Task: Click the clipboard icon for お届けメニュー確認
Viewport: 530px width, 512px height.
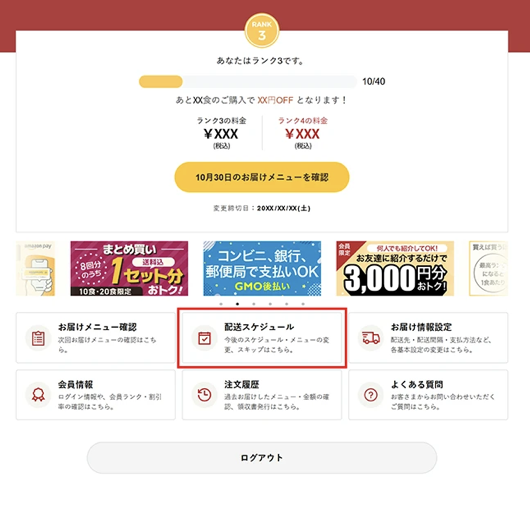Action: pos(38,338)
